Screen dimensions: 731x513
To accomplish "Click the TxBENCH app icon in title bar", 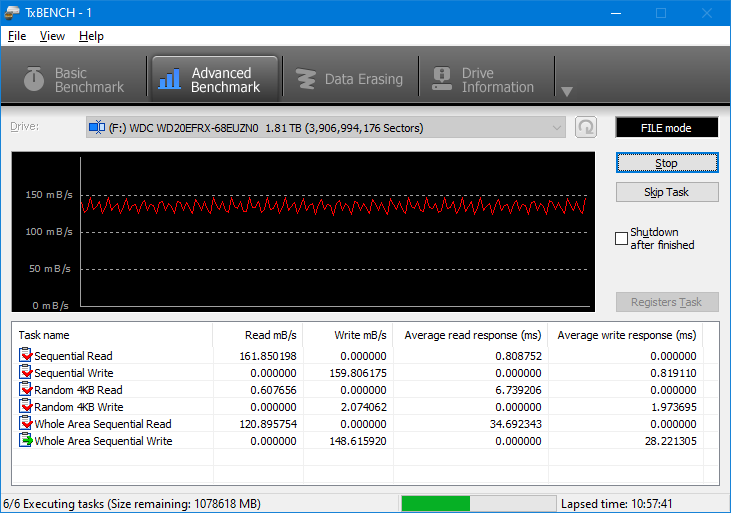I will (x=12, y=13).
